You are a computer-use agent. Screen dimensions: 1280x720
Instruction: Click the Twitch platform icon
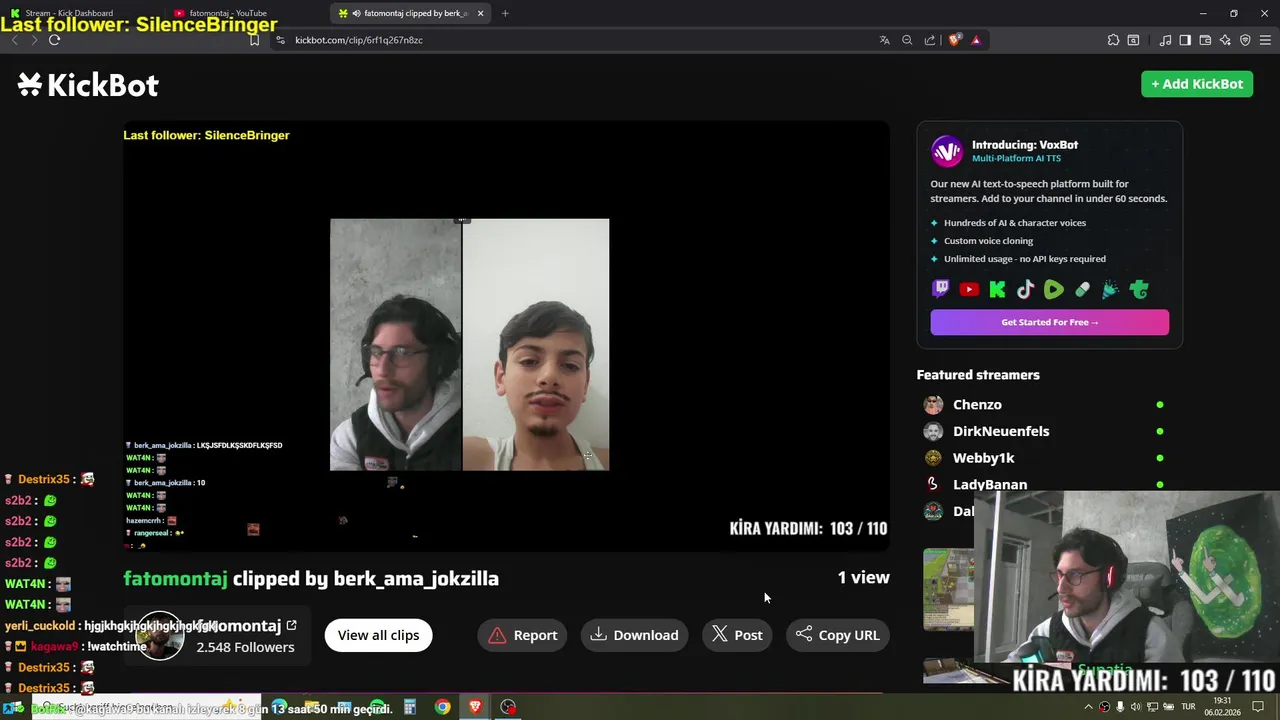tap(940, 290)
